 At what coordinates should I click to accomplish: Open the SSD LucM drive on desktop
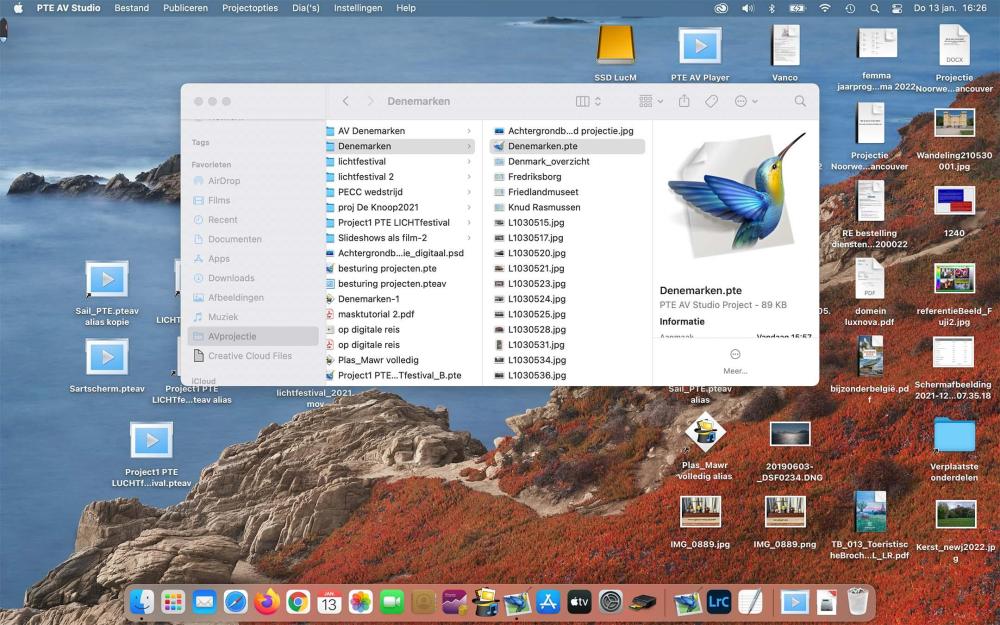click(616, 47)
